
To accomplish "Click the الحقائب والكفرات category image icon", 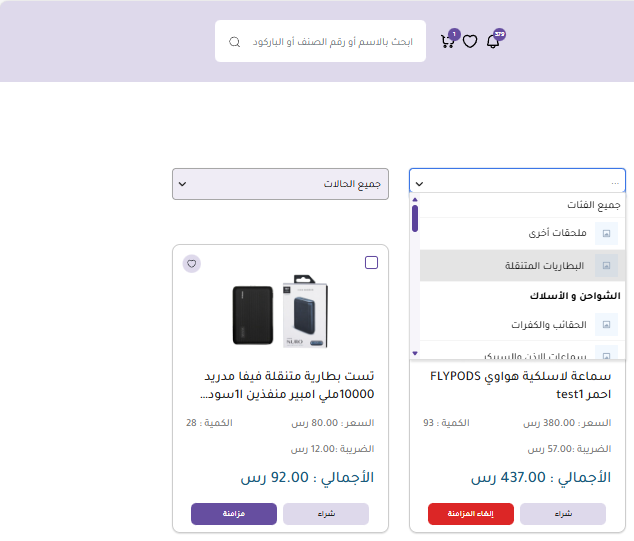I will click(606, 325).
